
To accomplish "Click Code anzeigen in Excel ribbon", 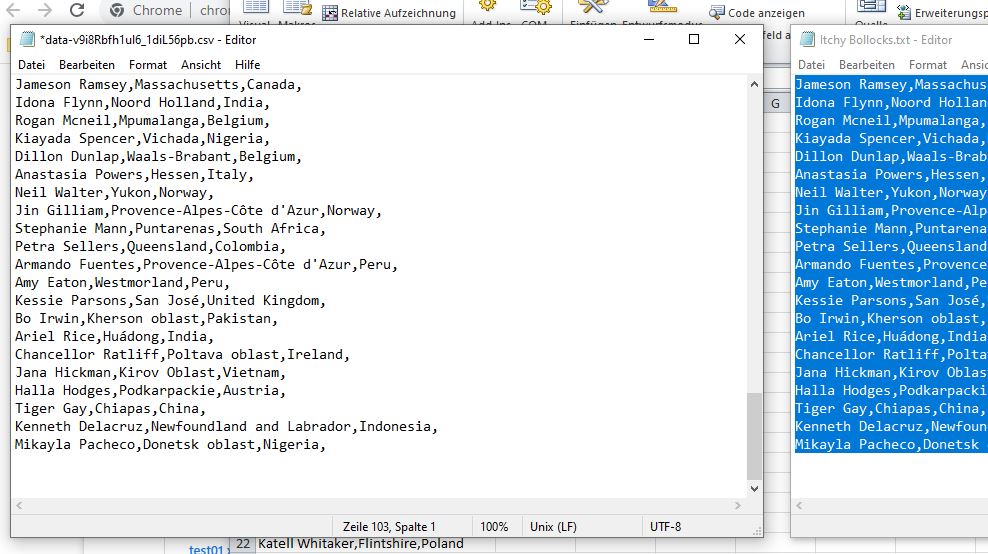I will coord(757,13).
